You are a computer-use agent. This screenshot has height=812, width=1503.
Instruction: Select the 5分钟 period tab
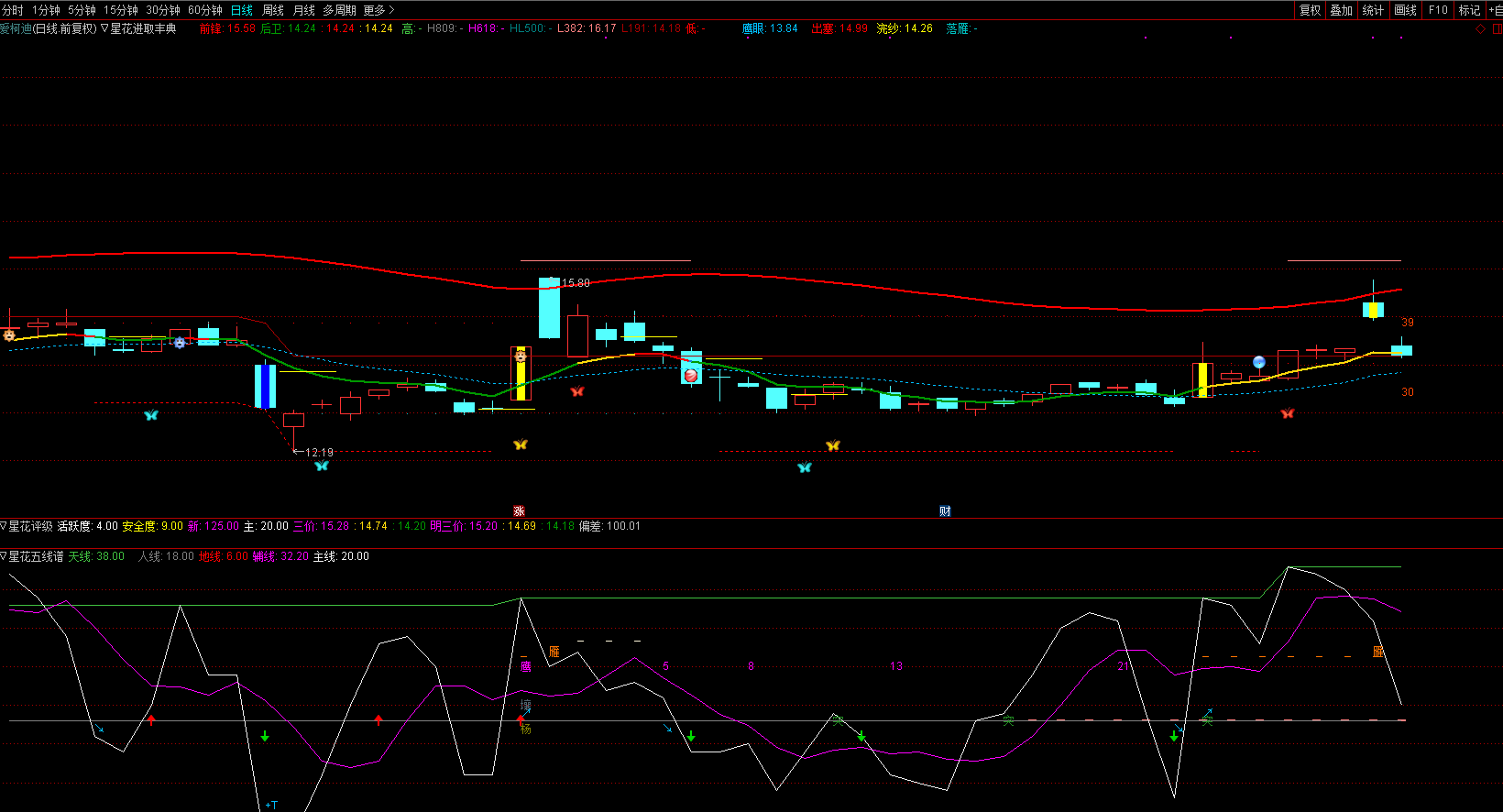82,10
